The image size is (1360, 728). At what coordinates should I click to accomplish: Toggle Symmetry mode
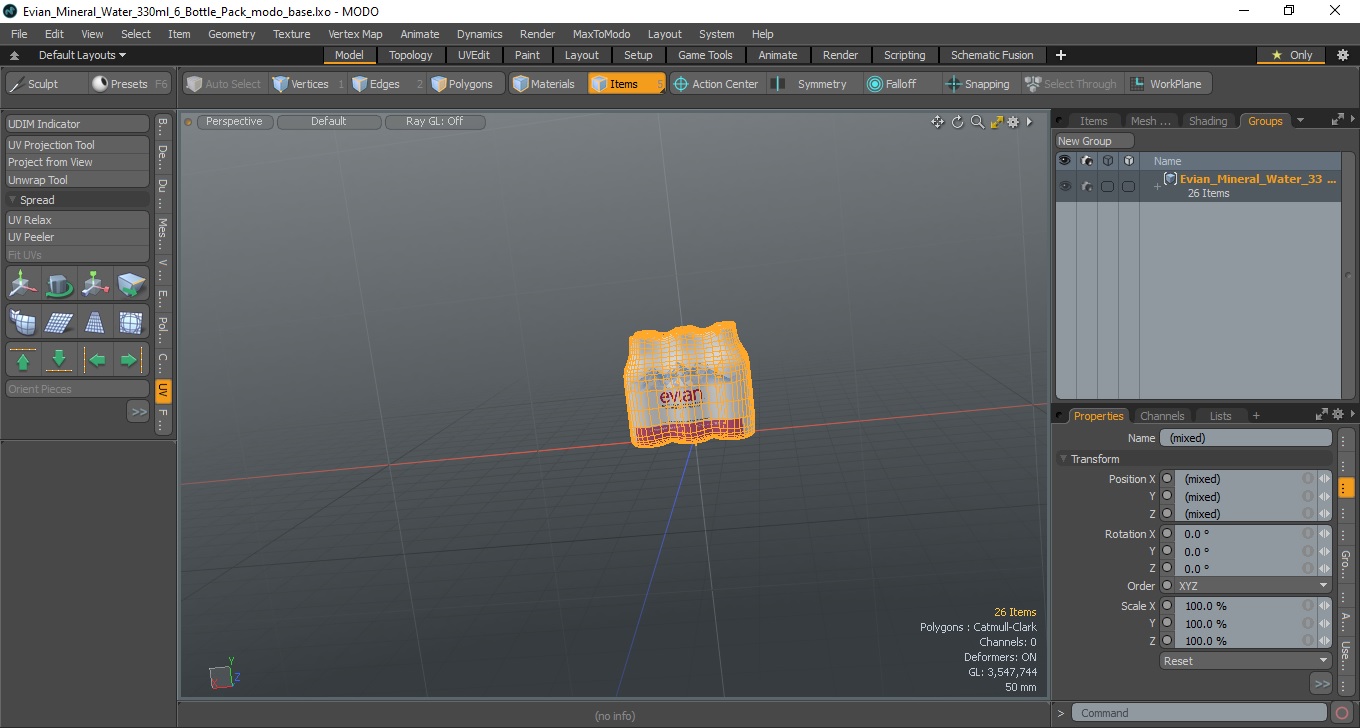tap(811, 84)
